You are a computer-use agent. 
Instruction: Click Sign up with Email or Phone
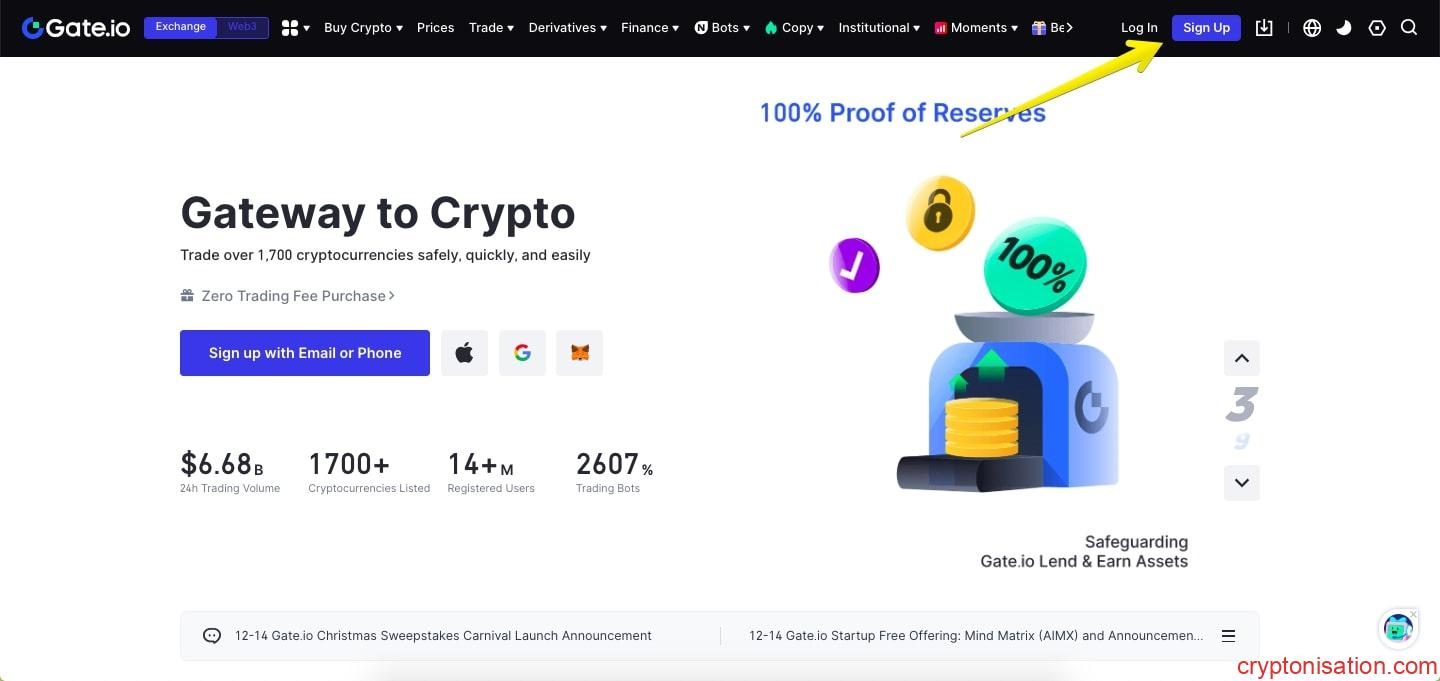click(x=305, y=353)
